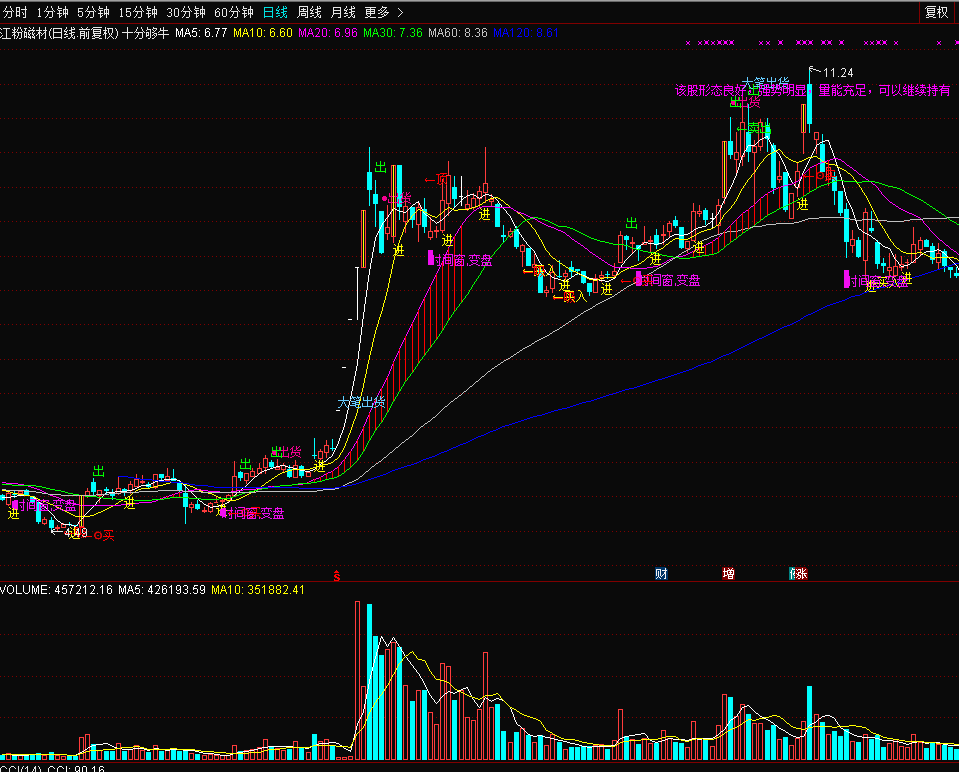Select the 5分钟 timeframe
This screenshot has height=772, width=959.
(93, 12)
